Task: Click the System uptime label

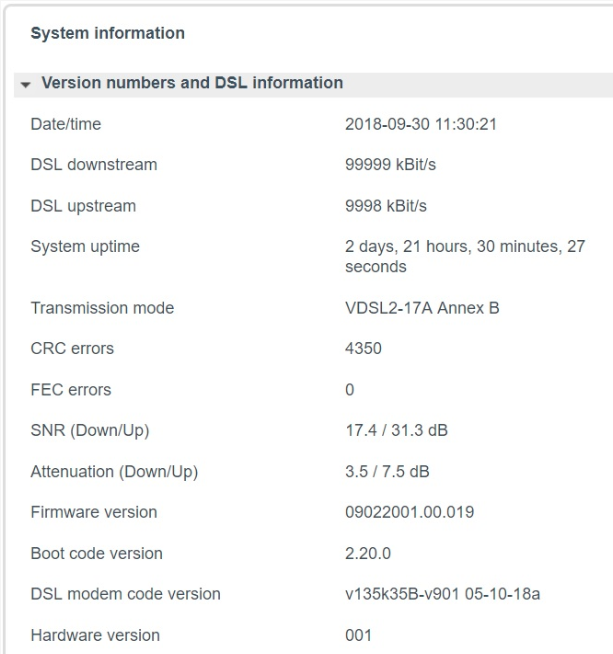Action: pos(85,246)
